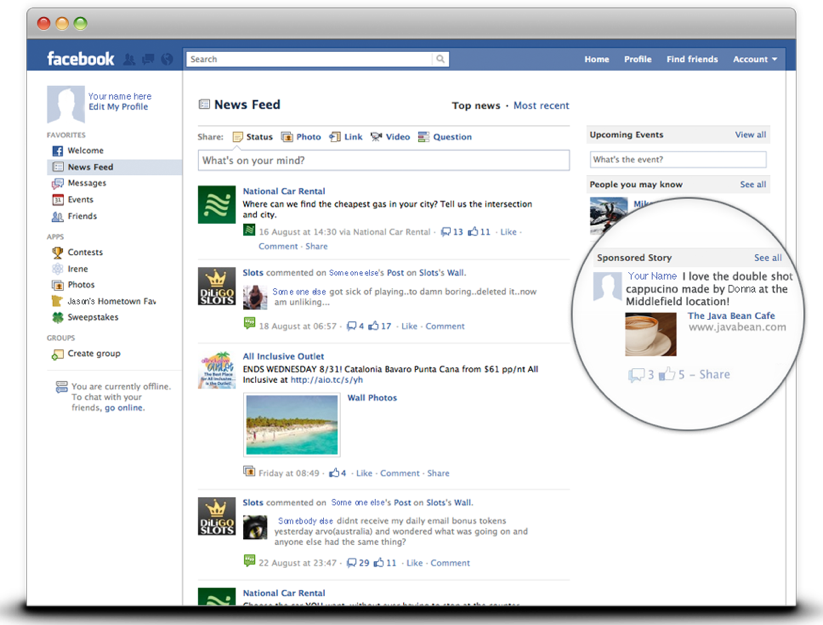The width and height of the screenshot is (823, 625).
Task: Open the aio.tc/s/yh link
Action: pos(326,380)
